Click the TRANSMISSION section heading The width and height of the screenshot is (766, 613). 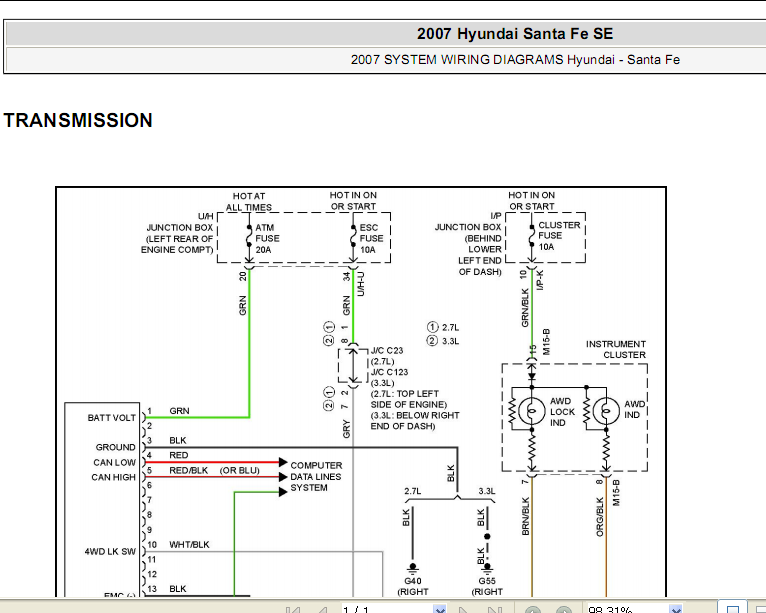(x=78, y=120)
